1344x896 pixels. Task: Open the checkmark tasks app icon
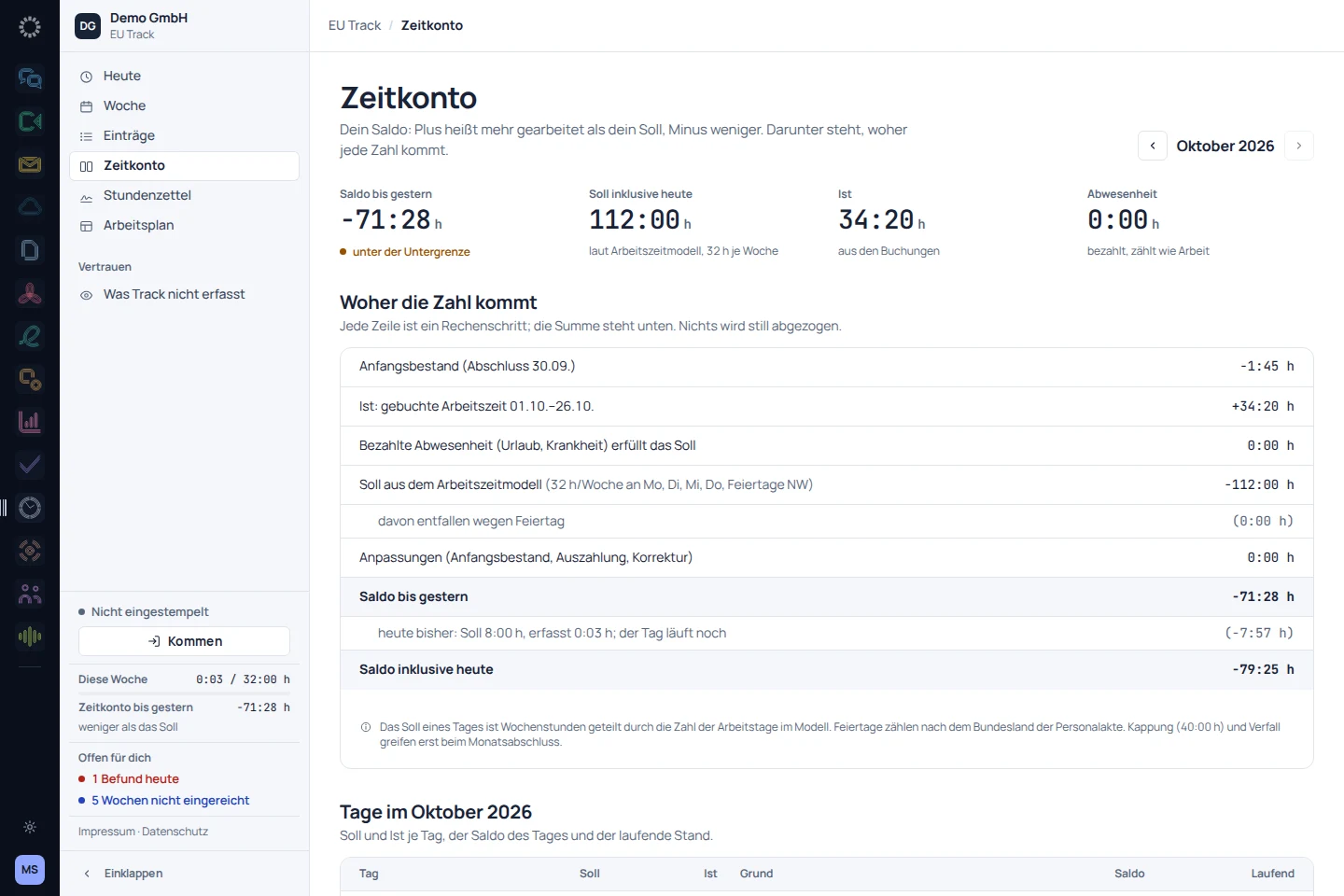click(x=30, y=465)
